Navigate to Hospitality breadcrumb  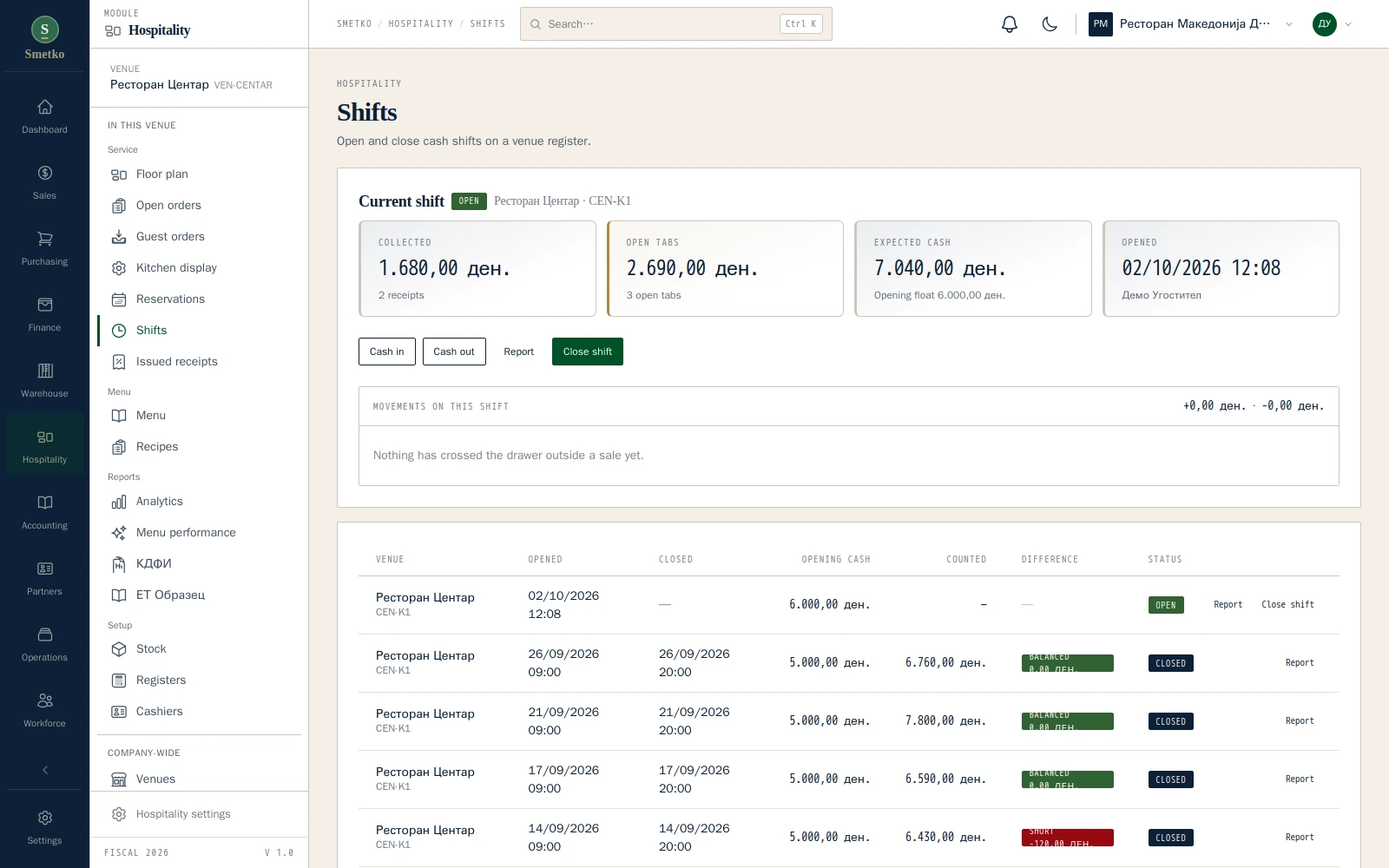point(421,24)
